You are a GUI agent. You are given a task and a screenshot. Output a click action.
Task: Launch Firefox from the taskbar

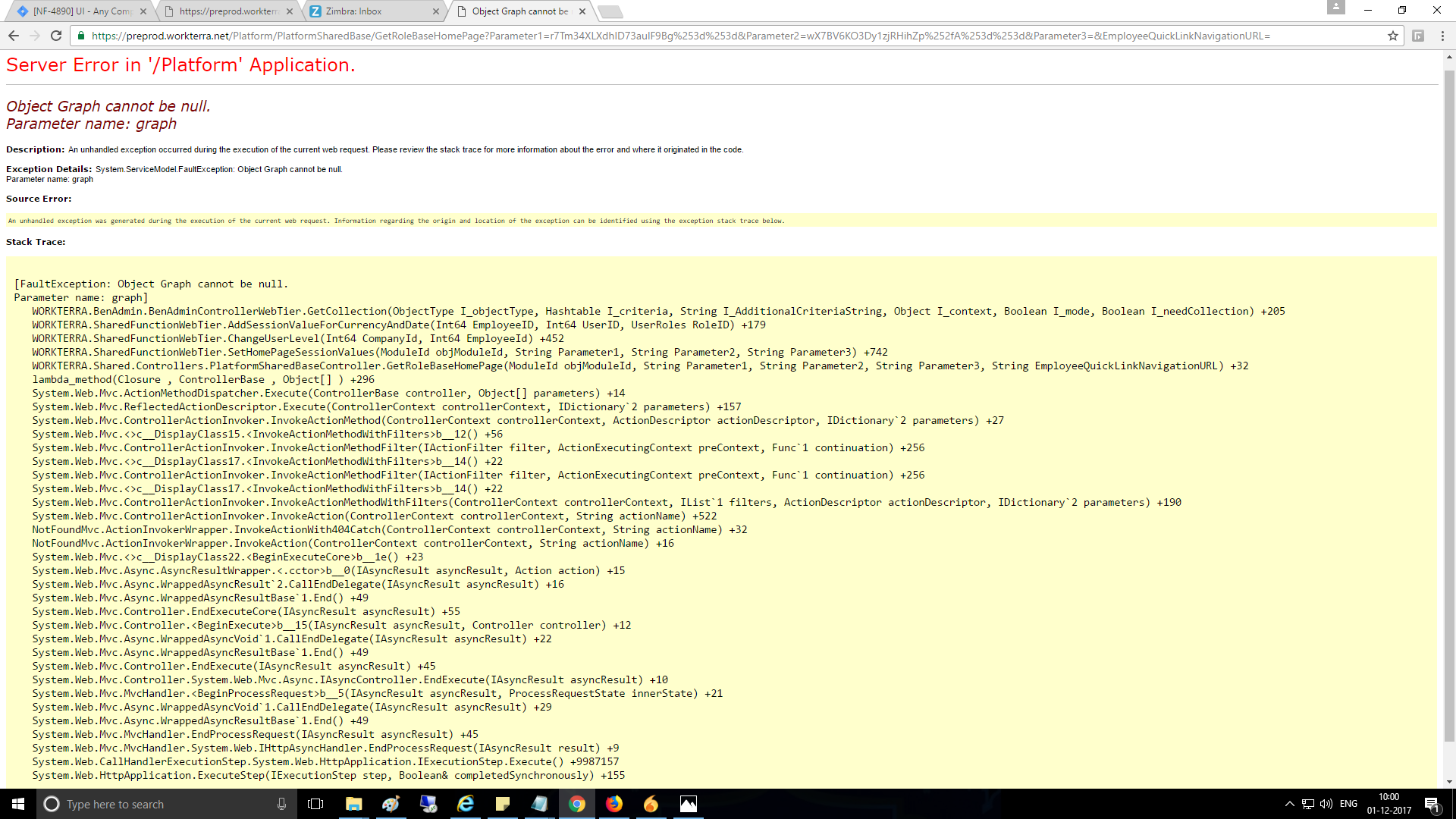pos(614,804)
